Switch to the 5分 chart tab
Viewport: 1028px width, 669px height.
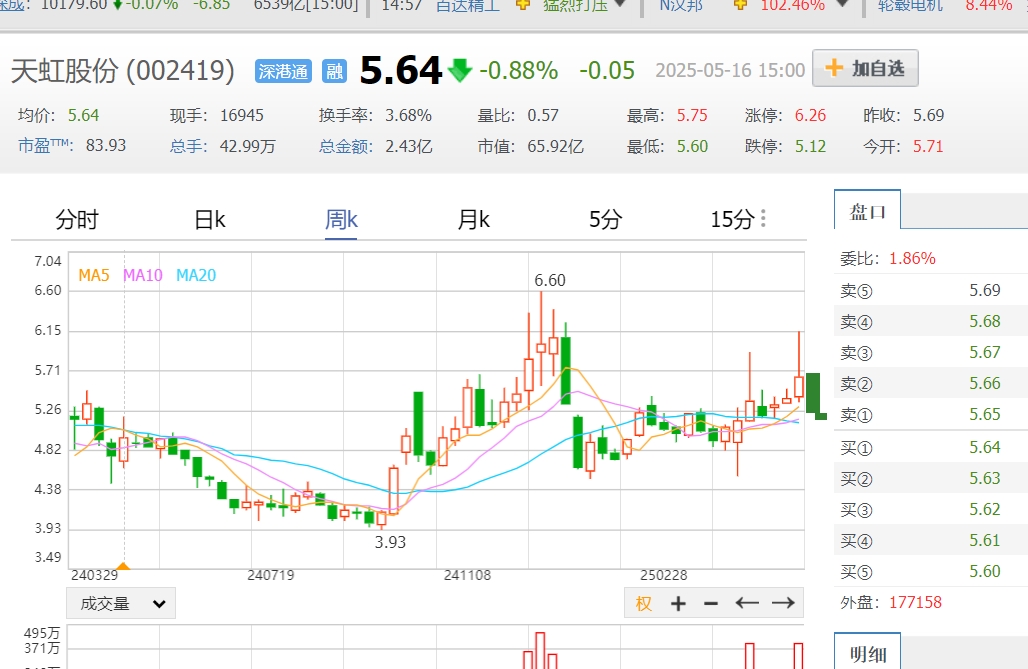605,219
